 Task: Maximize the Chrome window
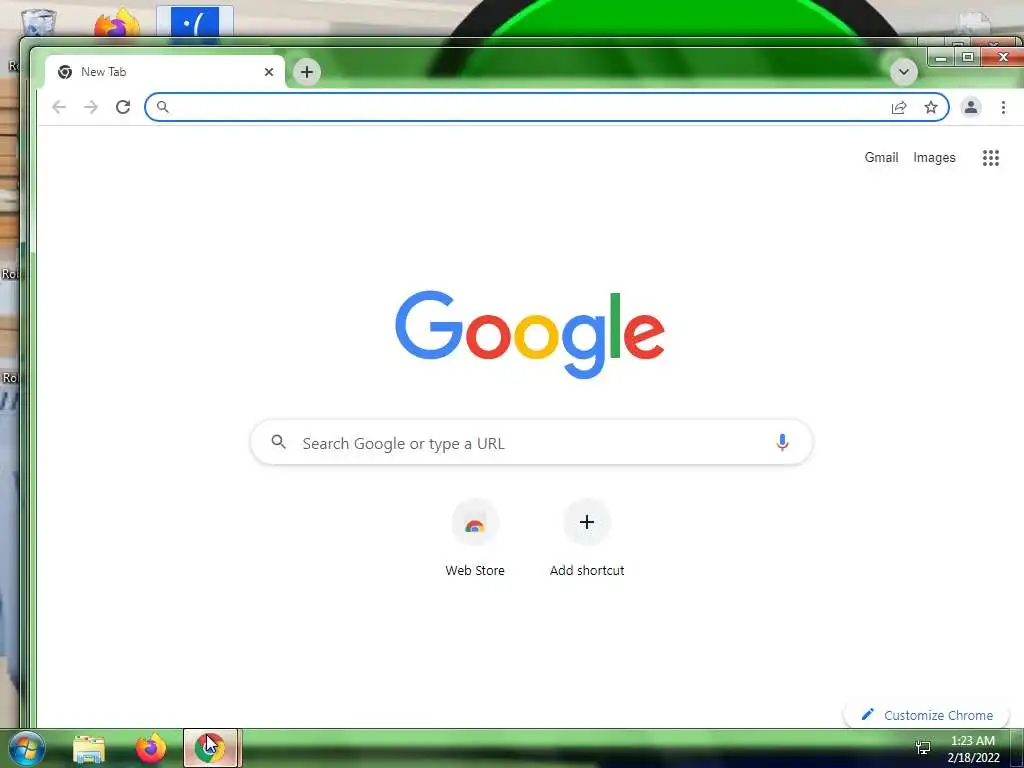click(968, 57)
